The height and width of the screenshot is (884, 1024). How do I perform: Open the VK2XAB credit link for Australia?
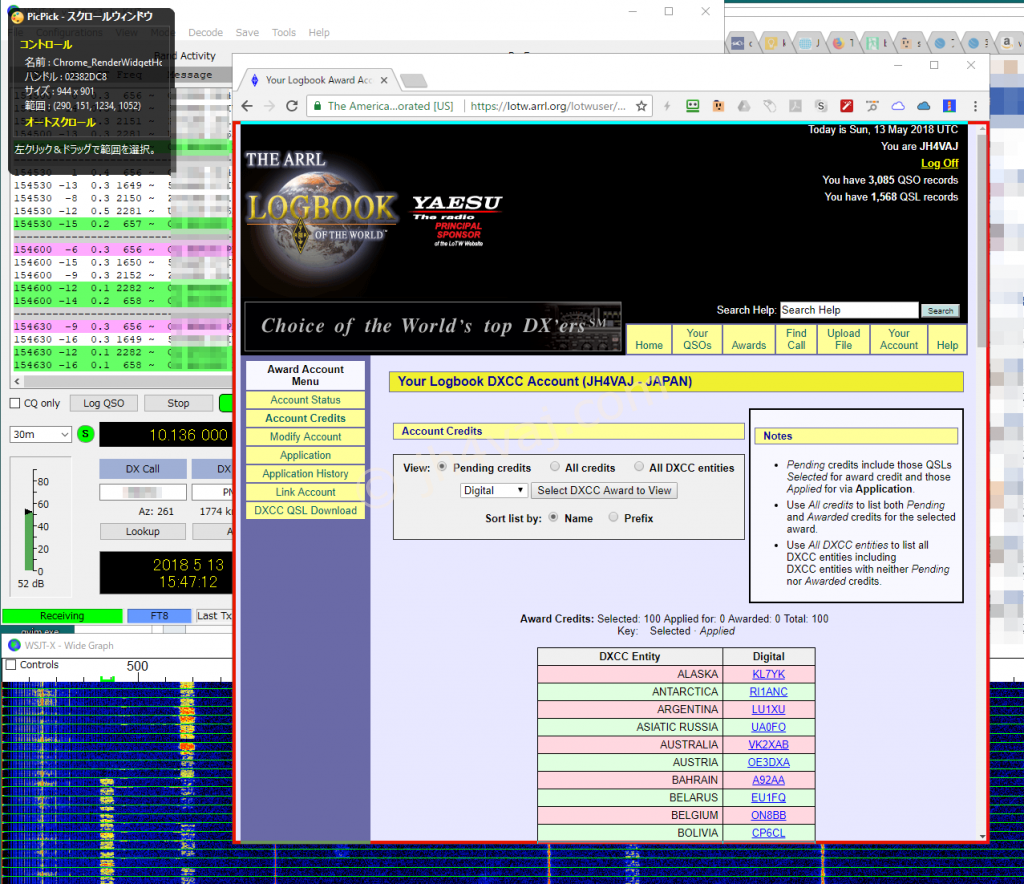tap(768, 744)
